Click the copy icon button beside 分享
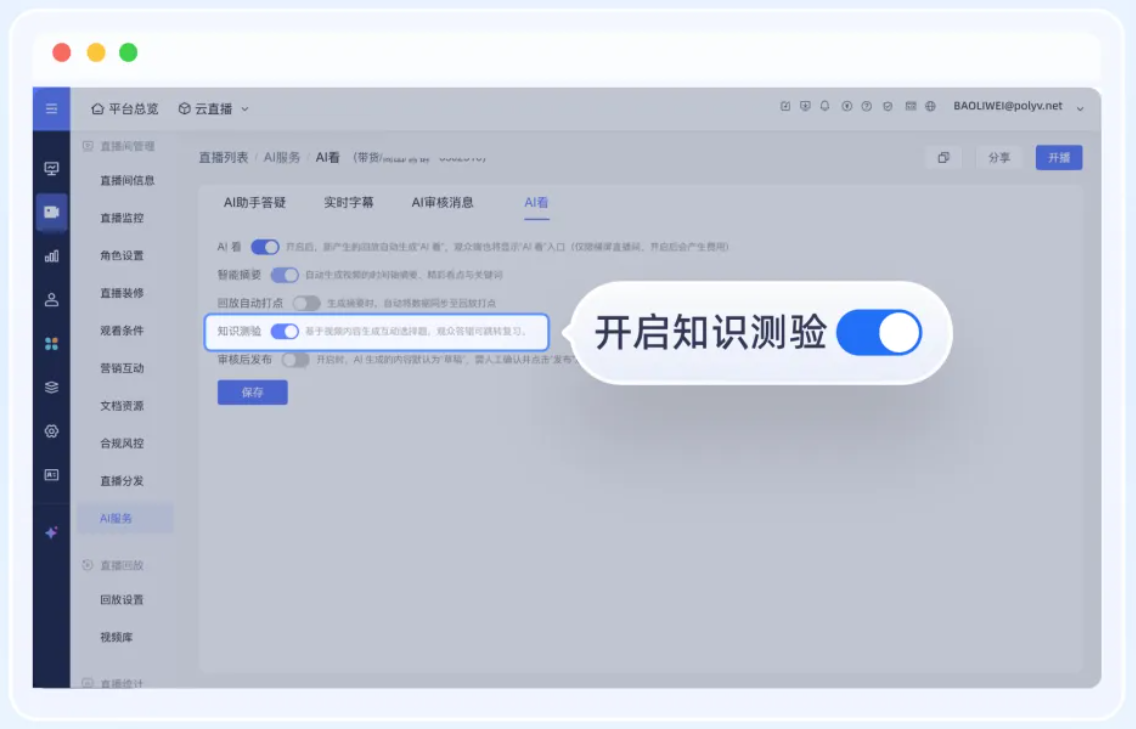1136x729 pixels. pyautogui.click(x=943, y=158)
